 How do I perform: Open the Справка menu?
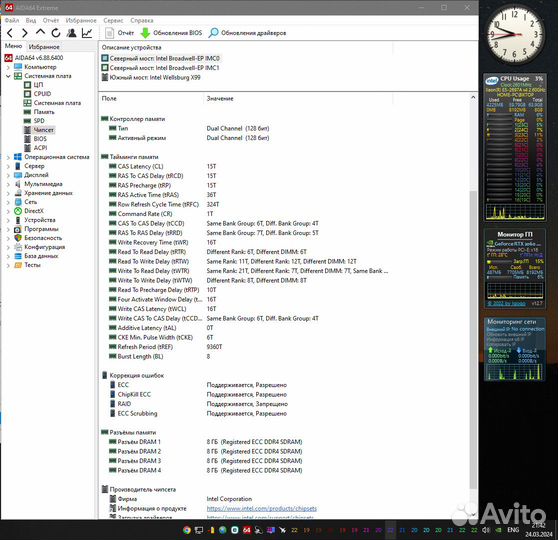coord(142,20)
